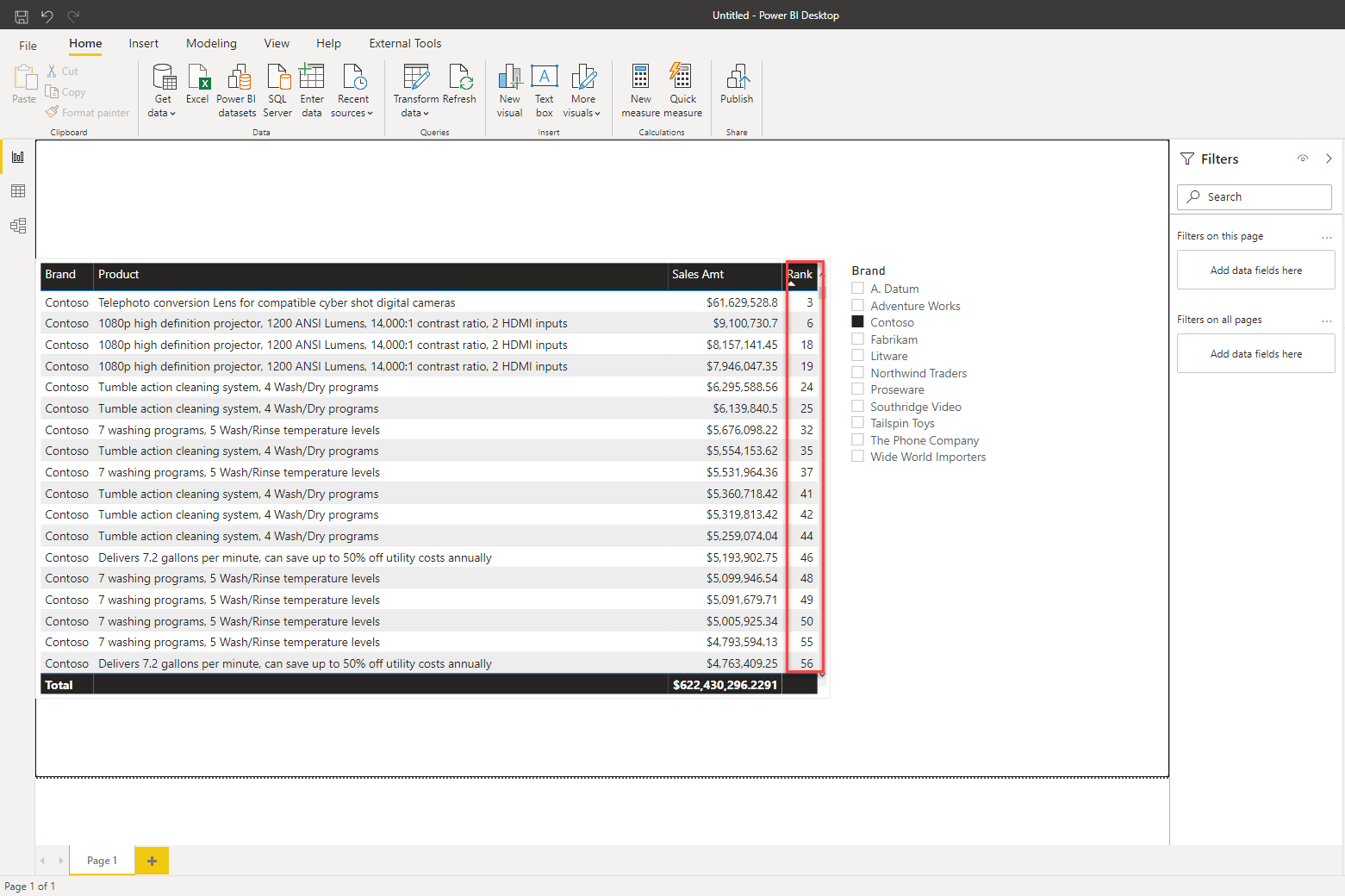
Task: Expand the Recent sources dropdown
Action: click(x=352, y=90)
